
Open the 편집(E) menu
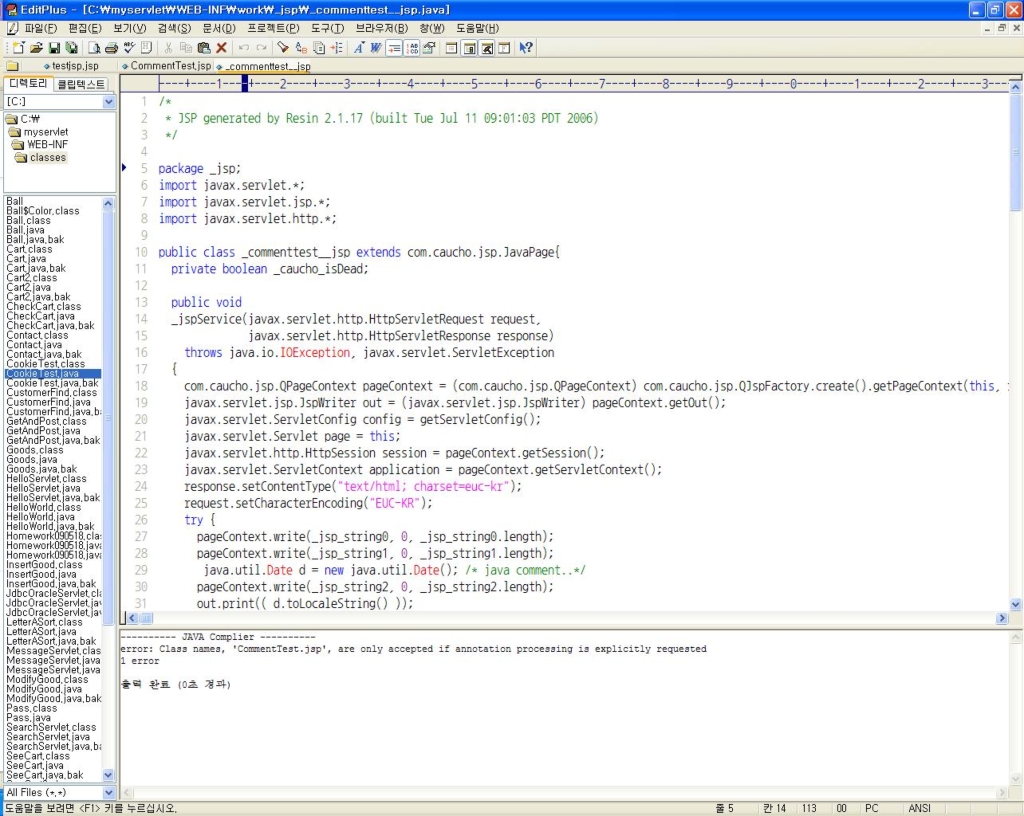(x=85, y=29)
